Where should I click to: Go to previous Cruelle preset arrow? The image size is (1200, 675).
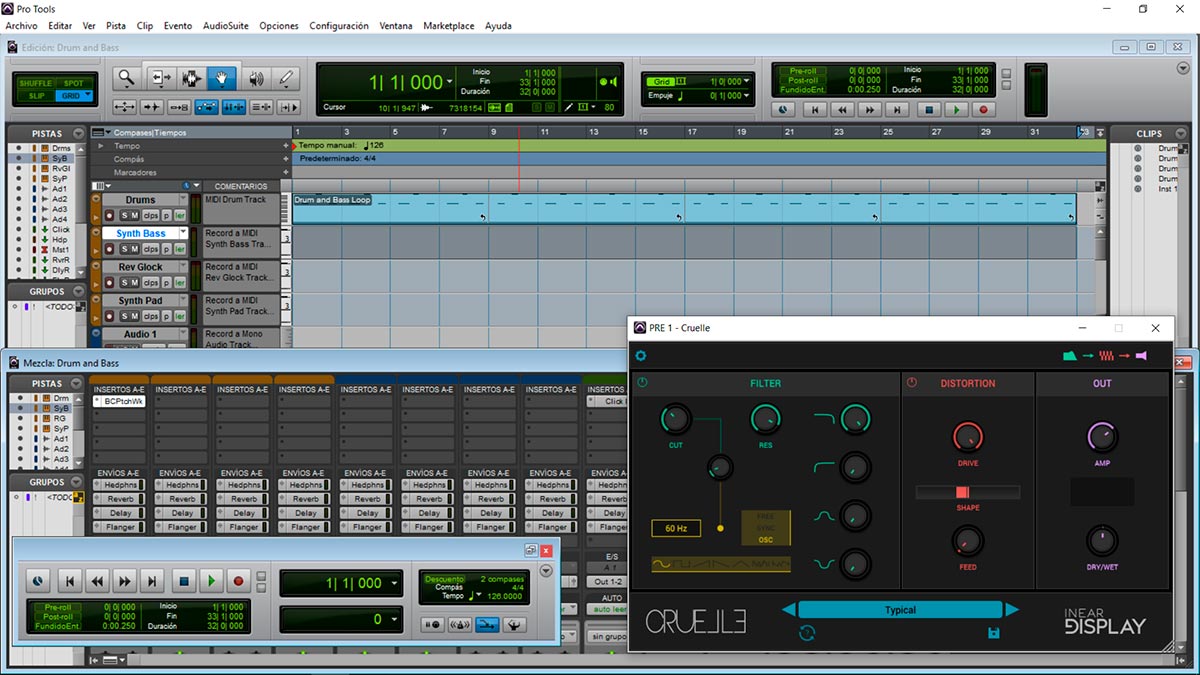(789, 609)
